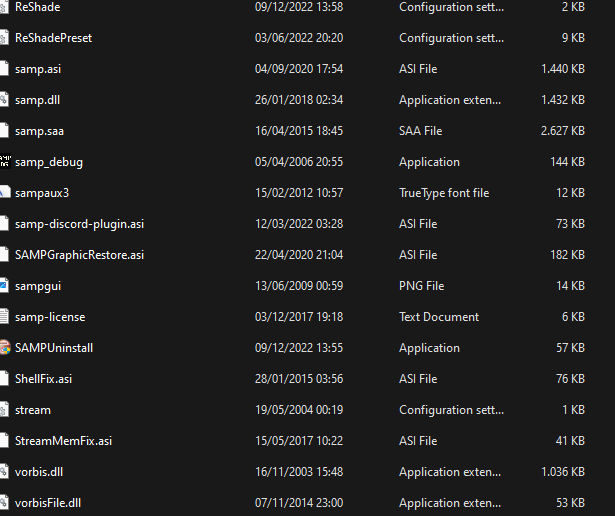Select the SAMPUninstall file name
The width and height of the screenshot is (615, 516).
coord(54,348)
